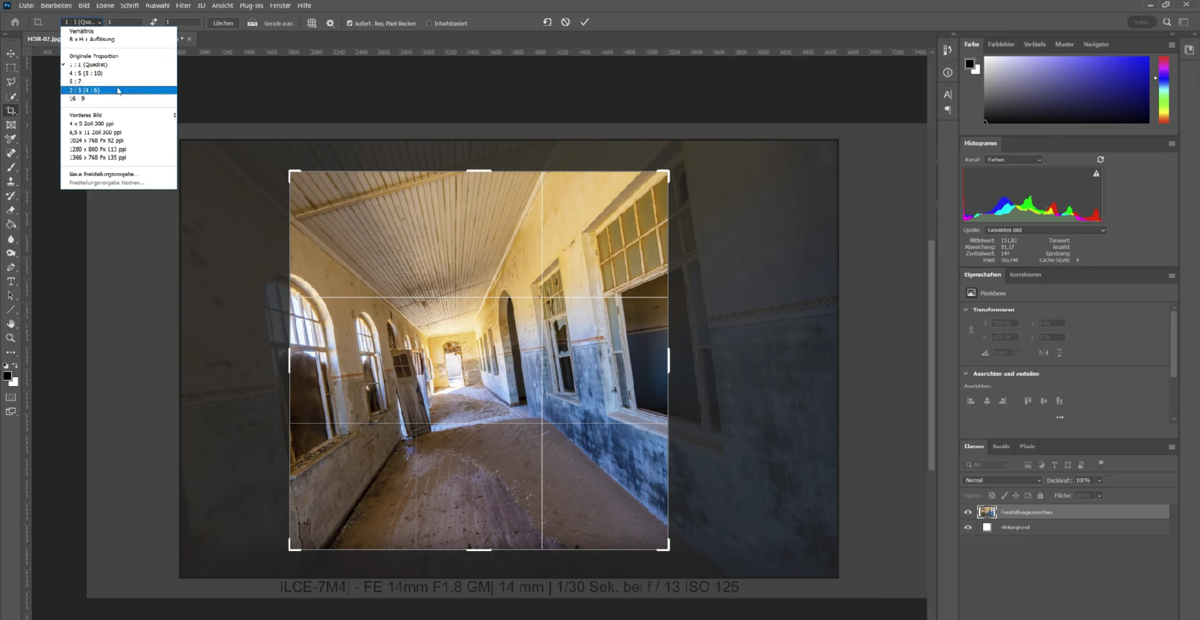Click the Löschen button in the options bar
1200x620 pixels.
225,21
